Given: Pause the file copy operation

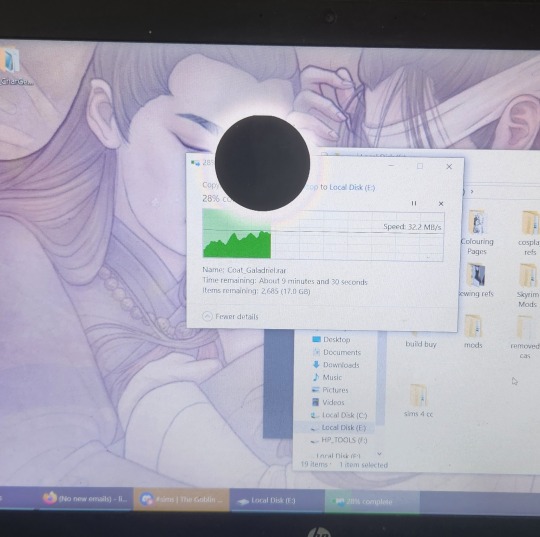Looking at the screenshot, I should coord(414,203).
